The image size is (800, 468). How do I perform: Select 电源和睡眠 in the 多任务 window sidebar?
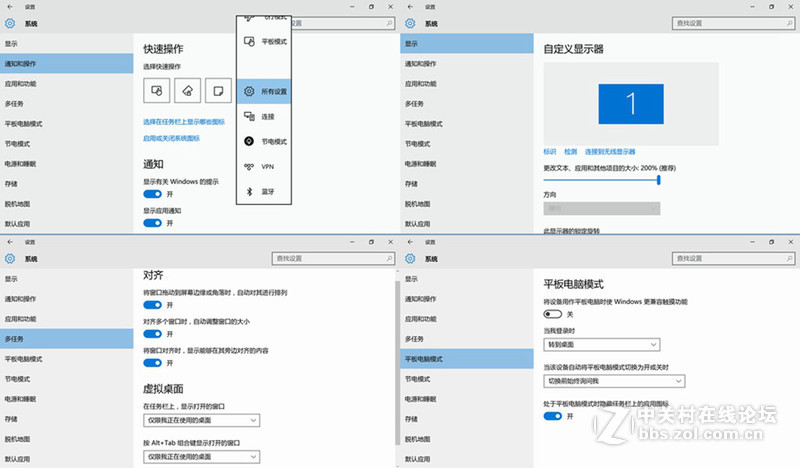coord(66,399)
